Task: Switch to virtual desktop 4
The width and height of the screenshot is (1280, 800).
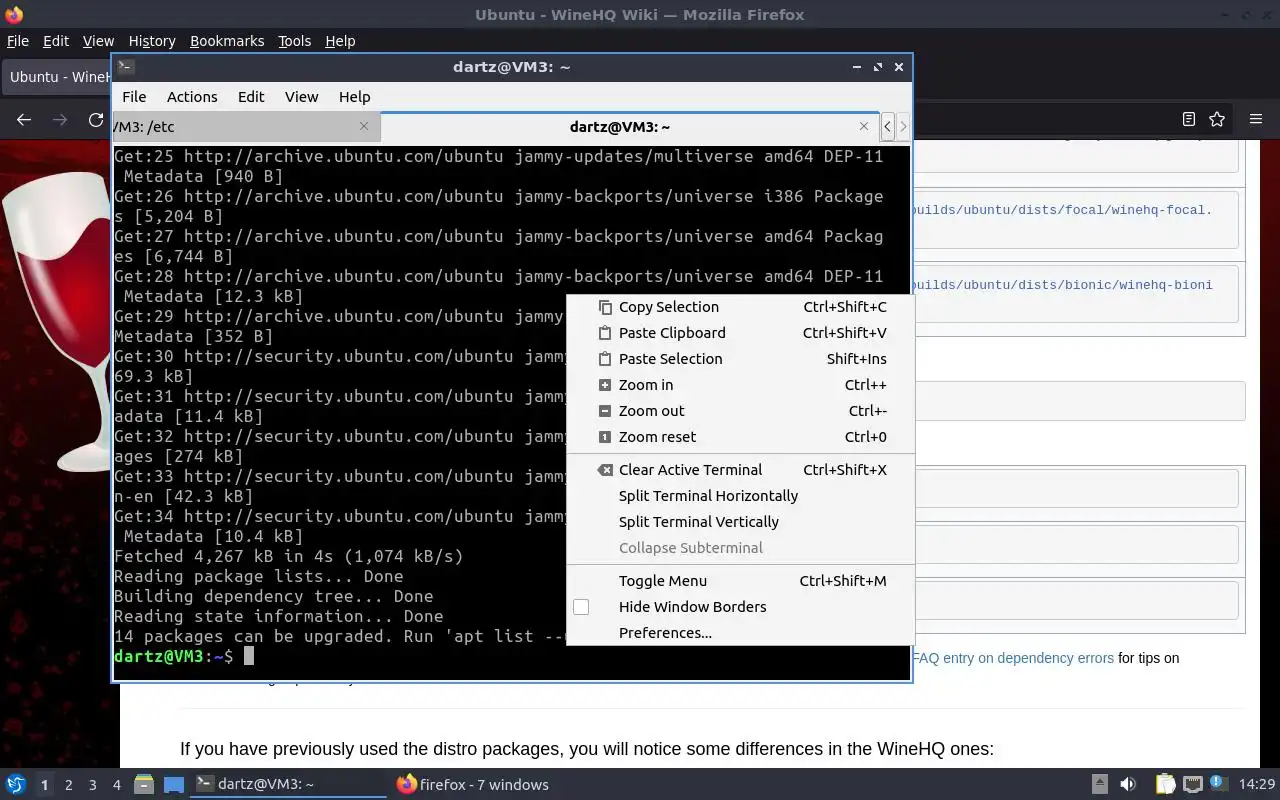Action: coord(117,785)
